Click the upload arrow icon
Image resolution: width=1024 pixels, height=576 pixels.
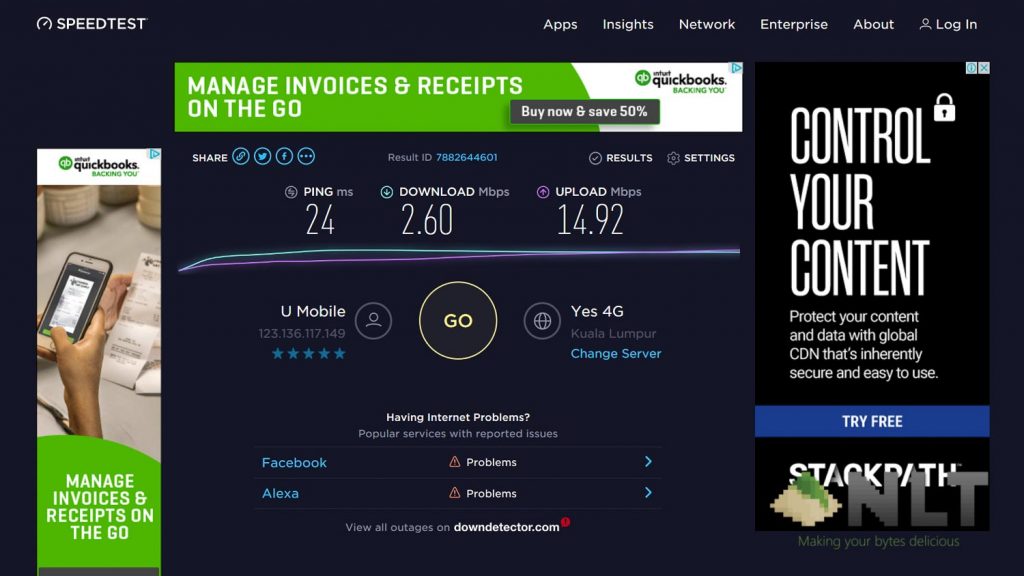(x=543, y=192)
